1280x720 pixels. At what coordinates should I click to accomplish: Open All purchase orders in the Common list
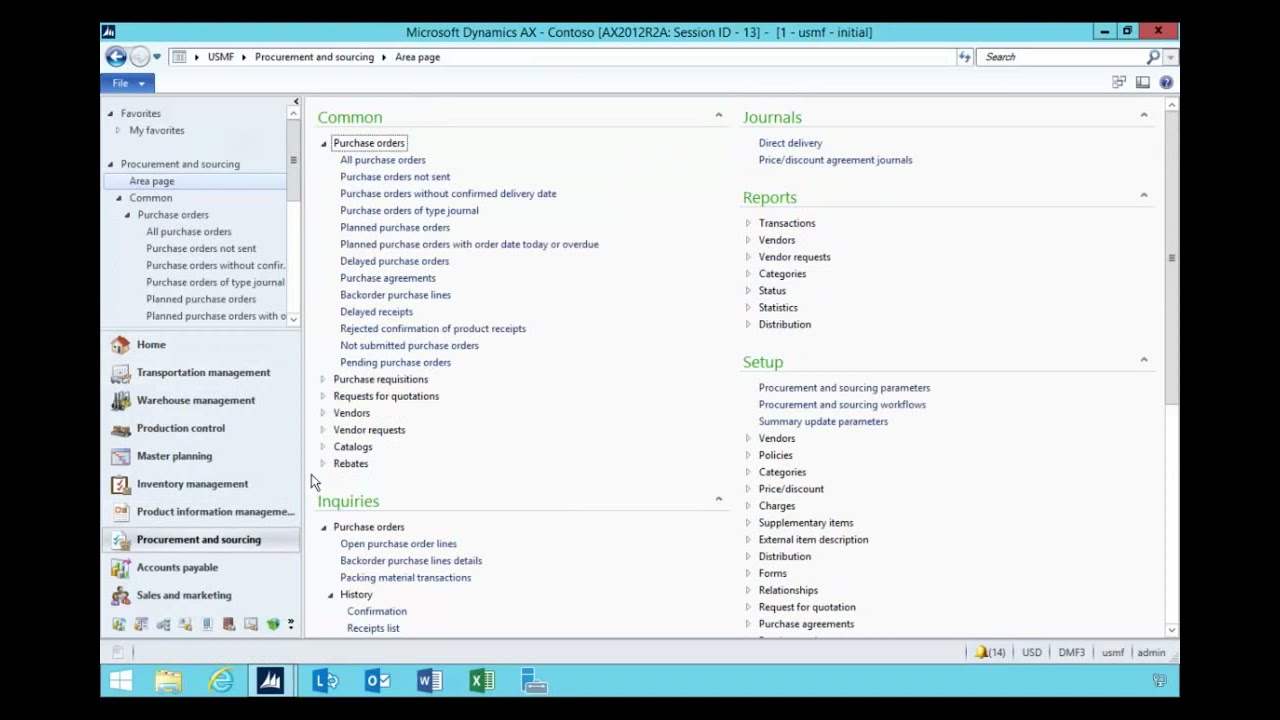click(x=383, y=160)
